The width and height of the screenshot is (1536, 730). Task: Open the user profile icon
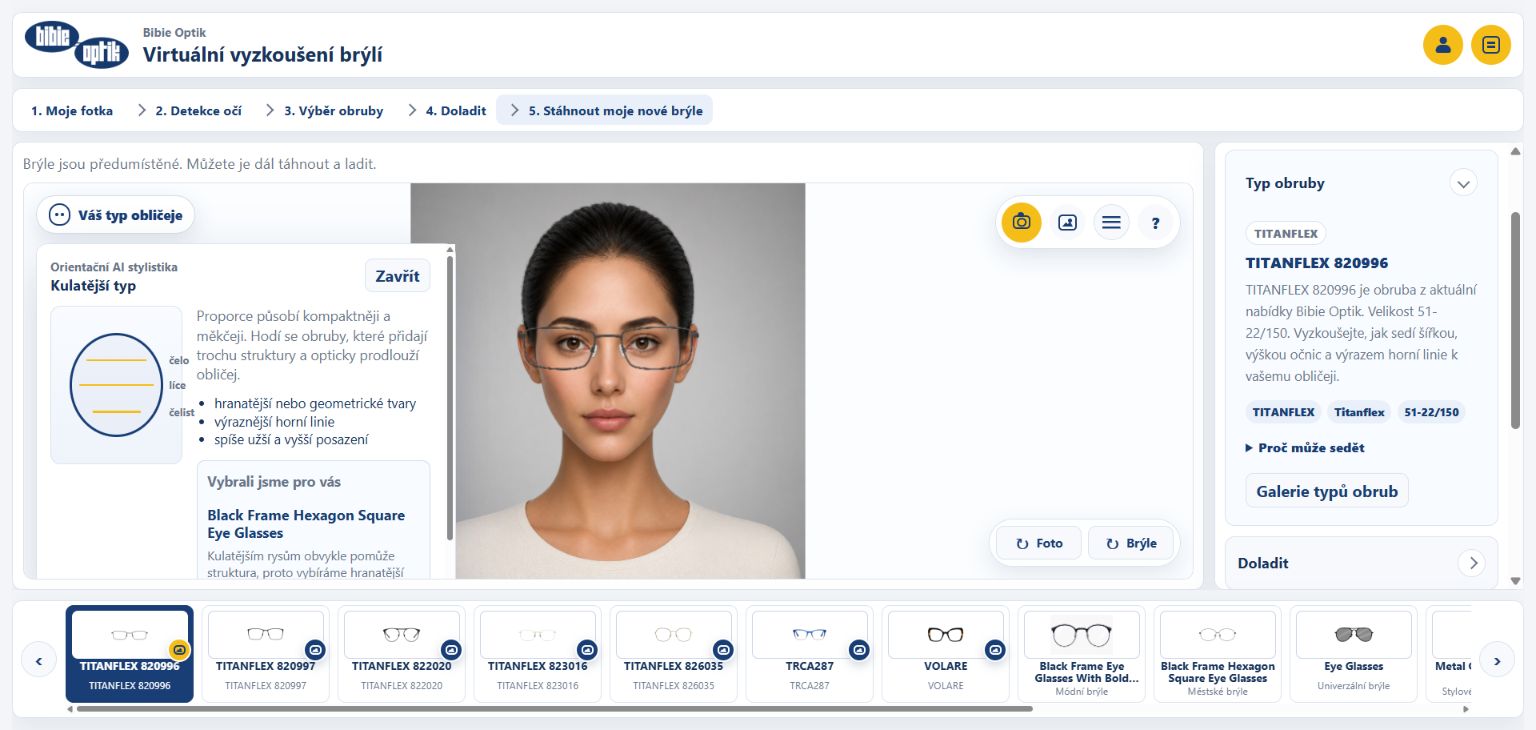tap(1442, 45)
